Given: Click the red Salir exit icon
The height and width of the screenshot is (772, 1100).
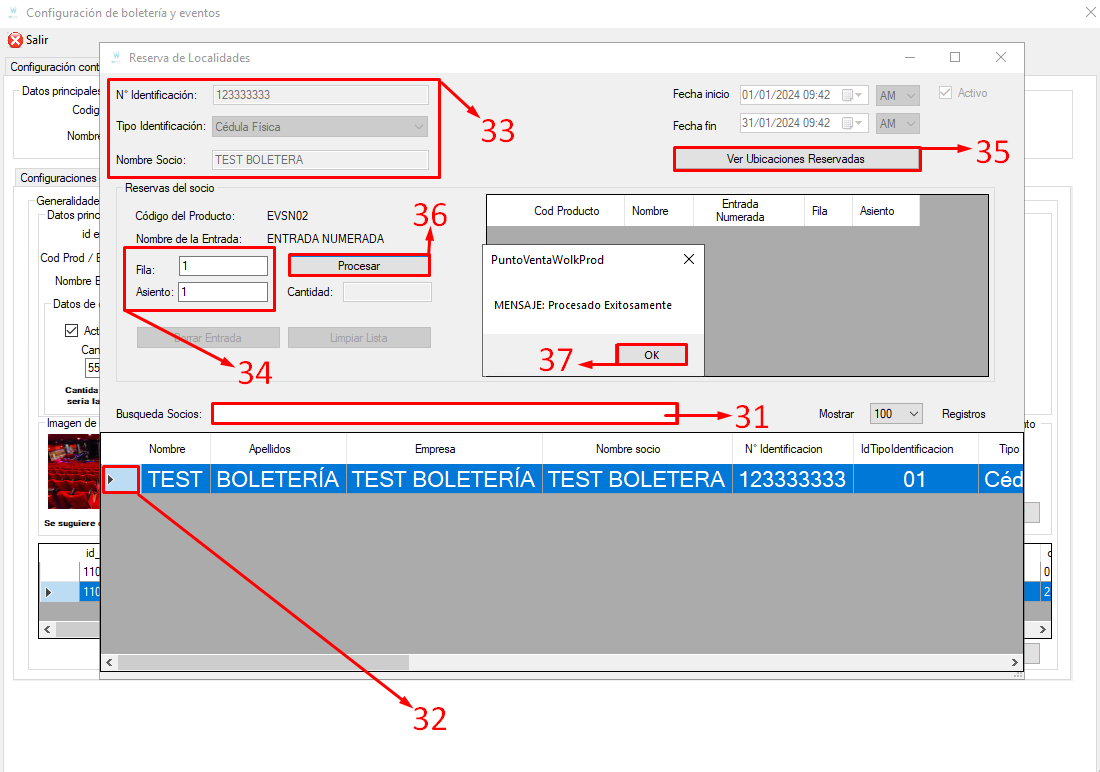Looking at the screenshot, I should click(x=15, y=40).
